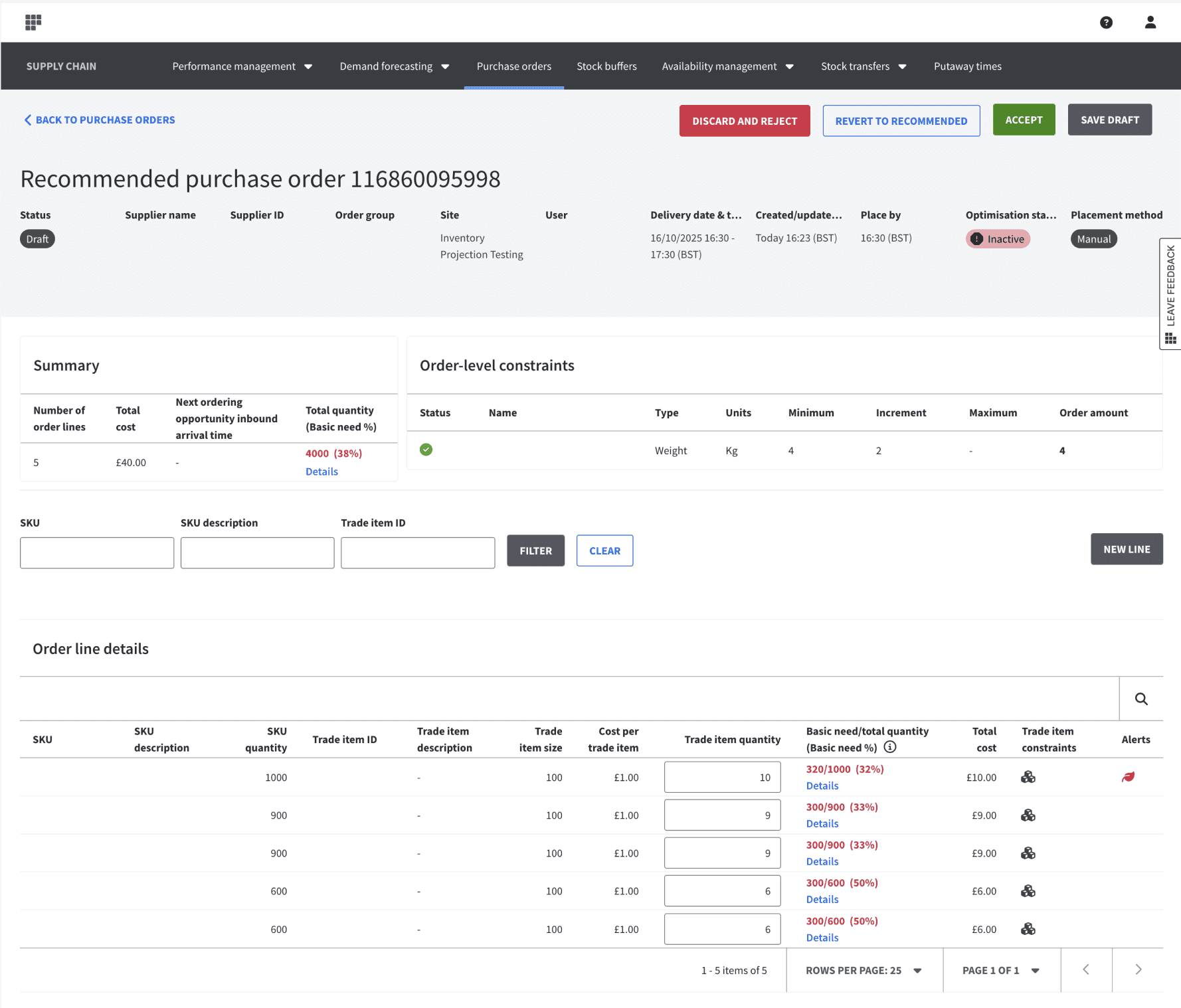1181x1008 pixels.
Task: Click the info icon beside Basic need %
Action: pos(890,747)
